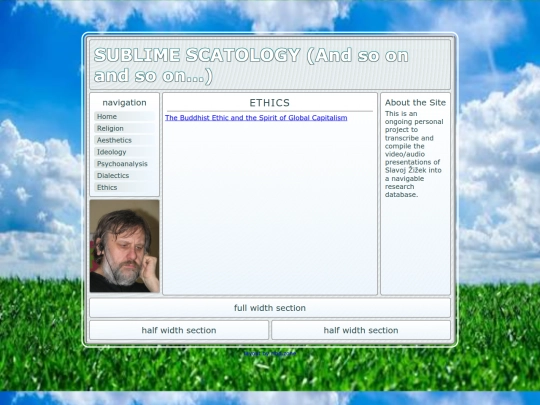This screenshot has width=540, height=405.
Task: Select Dialectics in the navigation list
Action: (x=124, y=176)
